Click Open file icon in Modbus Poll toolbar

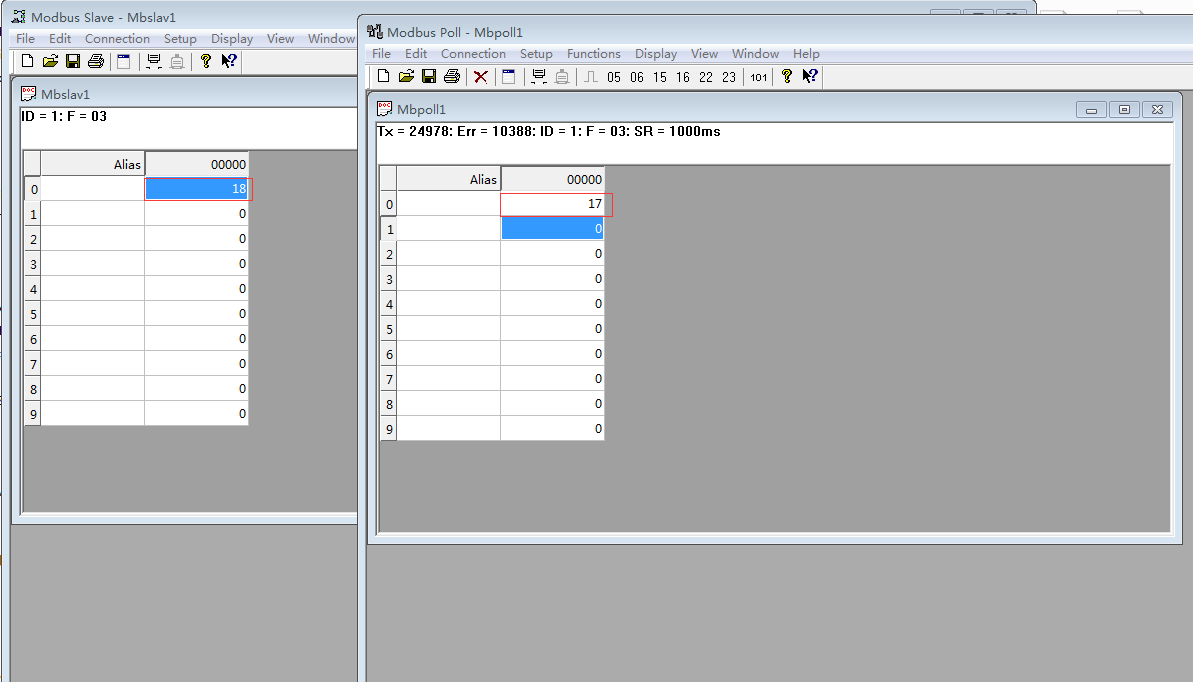pos(406,76)
